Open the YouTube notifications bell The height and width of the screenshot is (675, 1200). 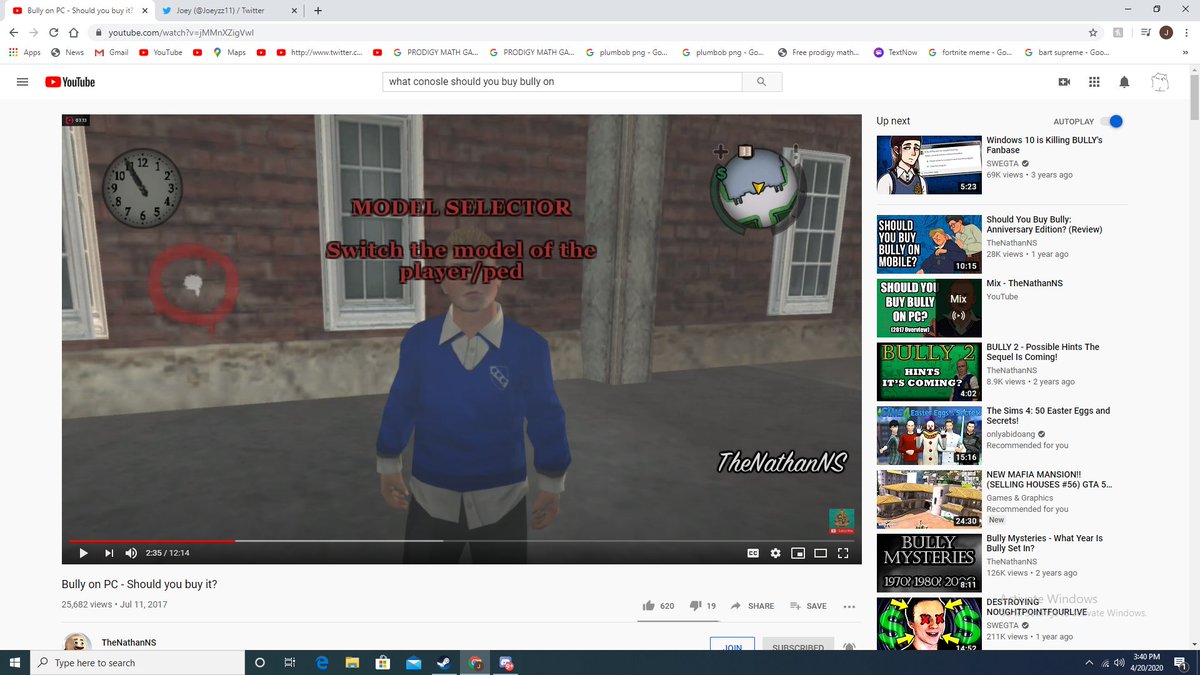point(1124,82)
